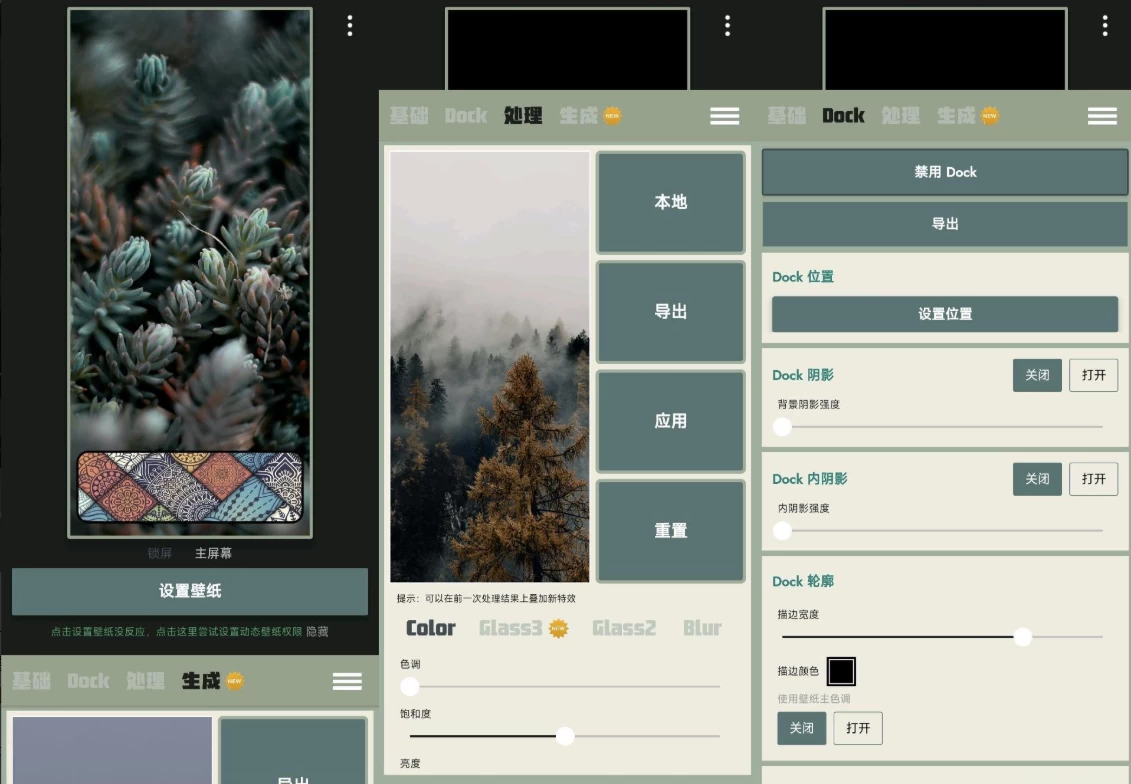Turn off Dock 内阴影 with the 关闭 button
This screenshot has height=784, width=1131.
point(1037,479)
